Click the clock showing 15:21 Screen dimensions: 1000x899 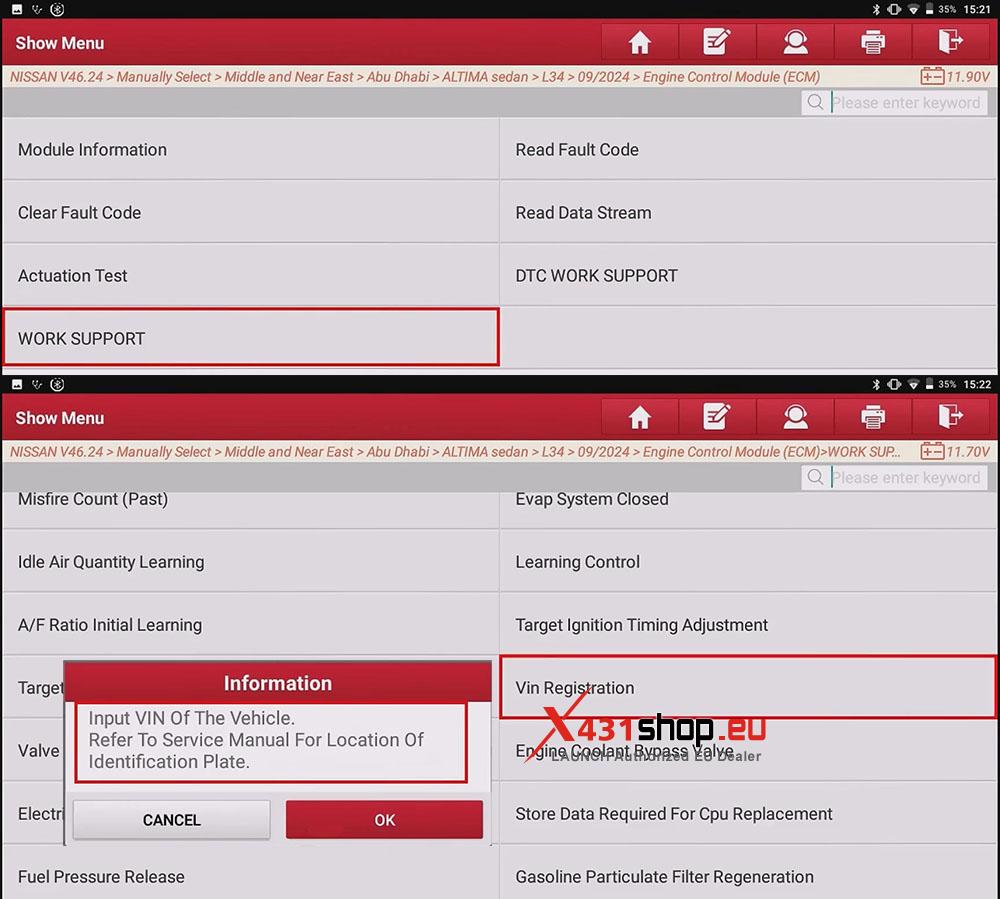(977, 9)
